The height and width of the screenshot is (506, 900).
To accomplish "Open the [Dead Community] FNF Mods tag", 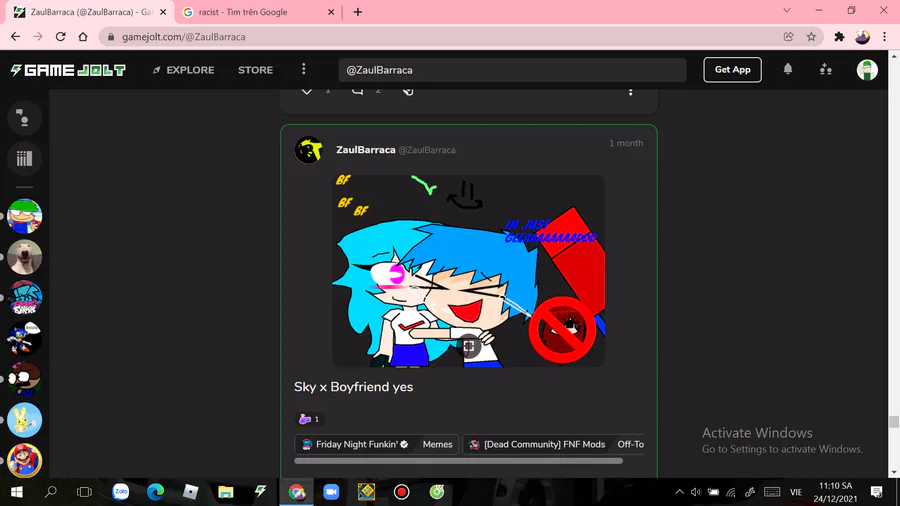I will coord(537,444).
